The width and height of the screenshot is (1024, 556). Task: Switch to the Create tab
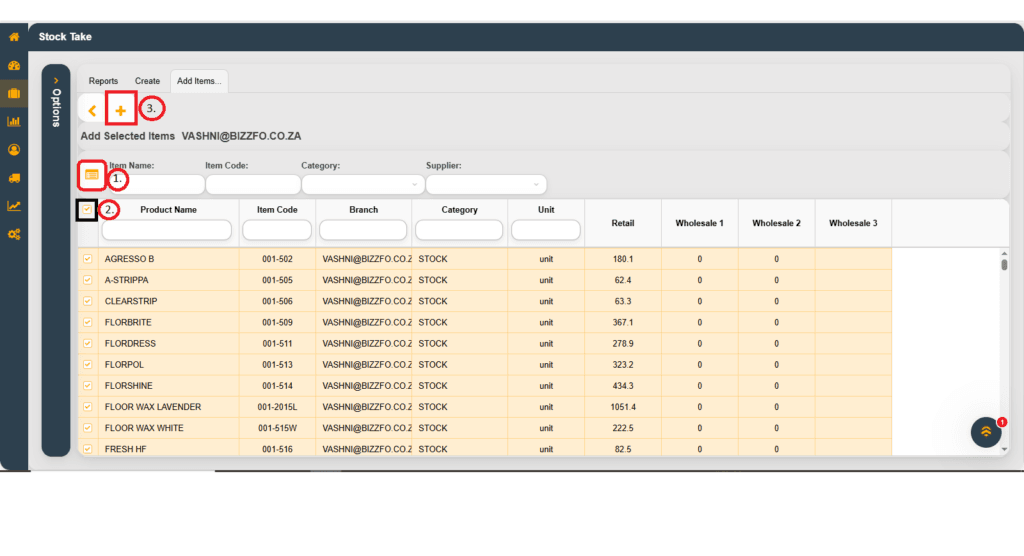pyautogui.click(x=147, y=81)
